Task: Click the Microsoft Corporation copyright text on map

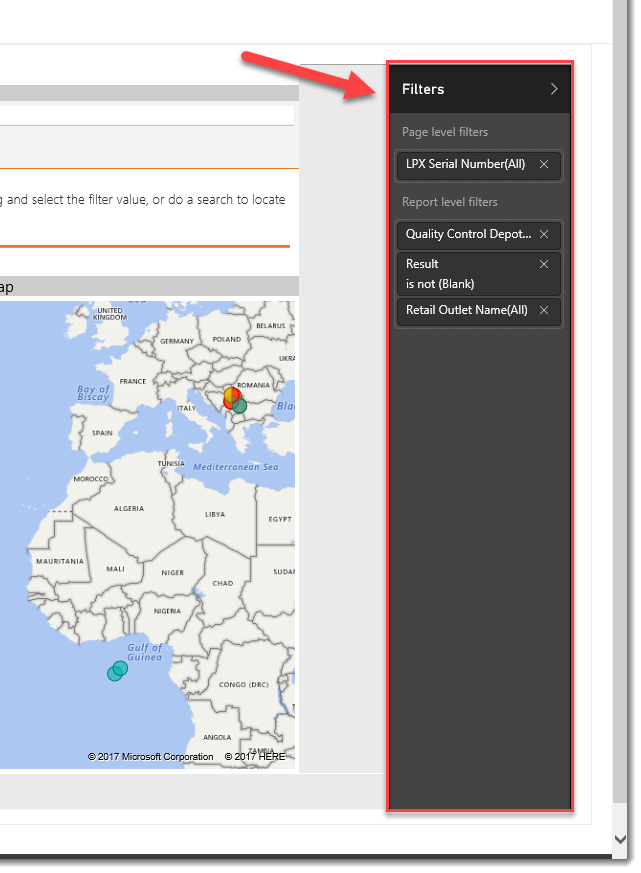Action: (x=150, y=757)
